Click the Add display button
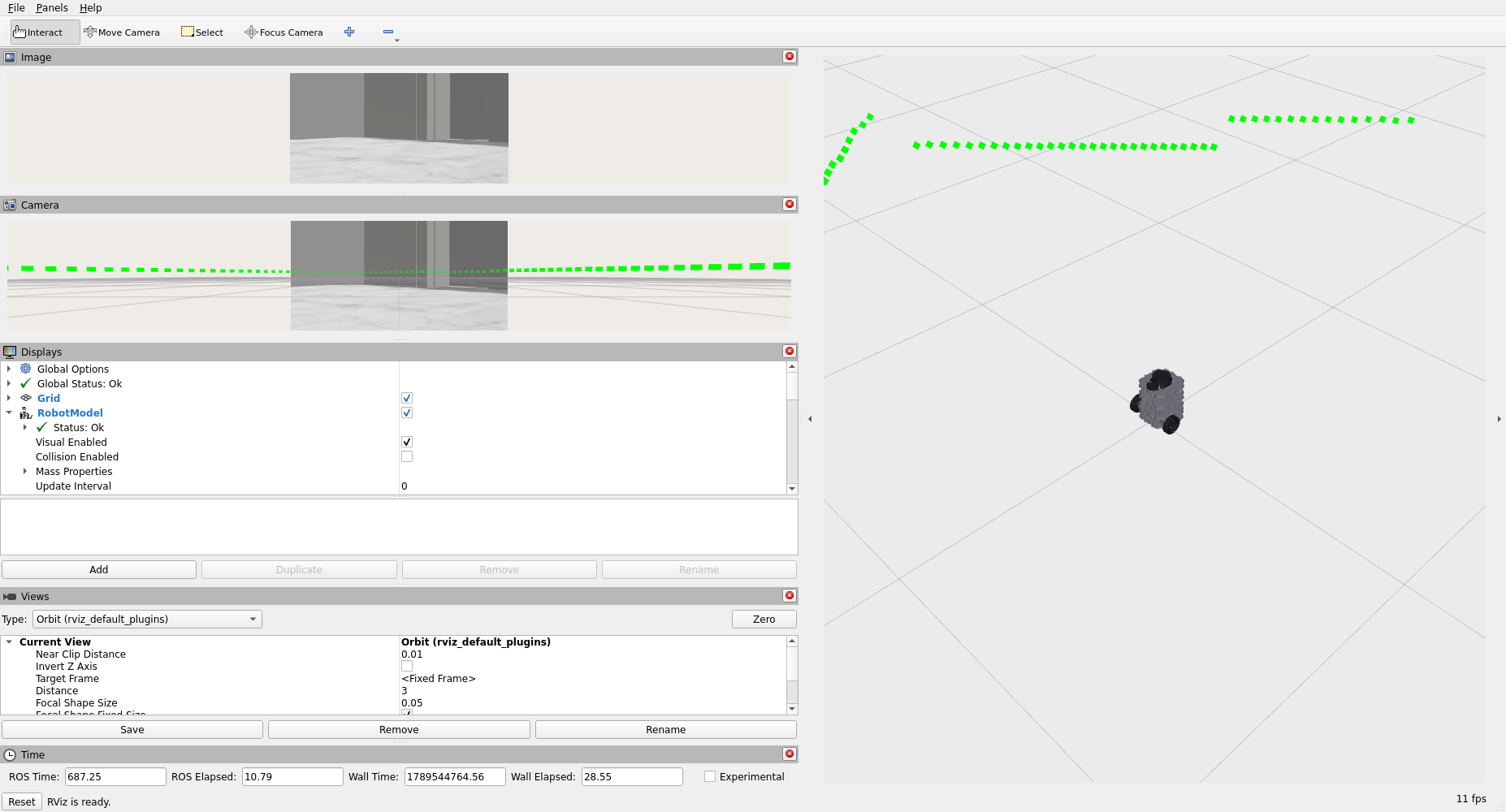 (99, 569)
